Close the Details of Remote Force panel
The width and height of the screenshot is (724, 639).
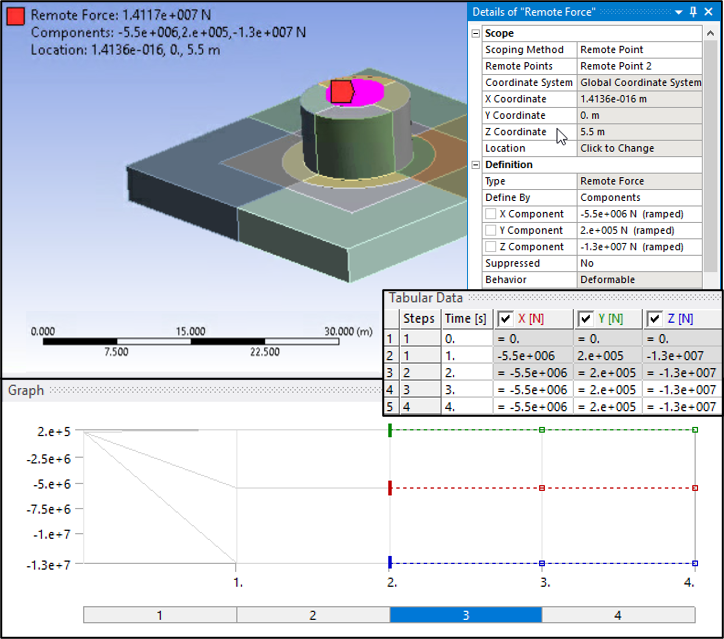(x=709, y=12)
